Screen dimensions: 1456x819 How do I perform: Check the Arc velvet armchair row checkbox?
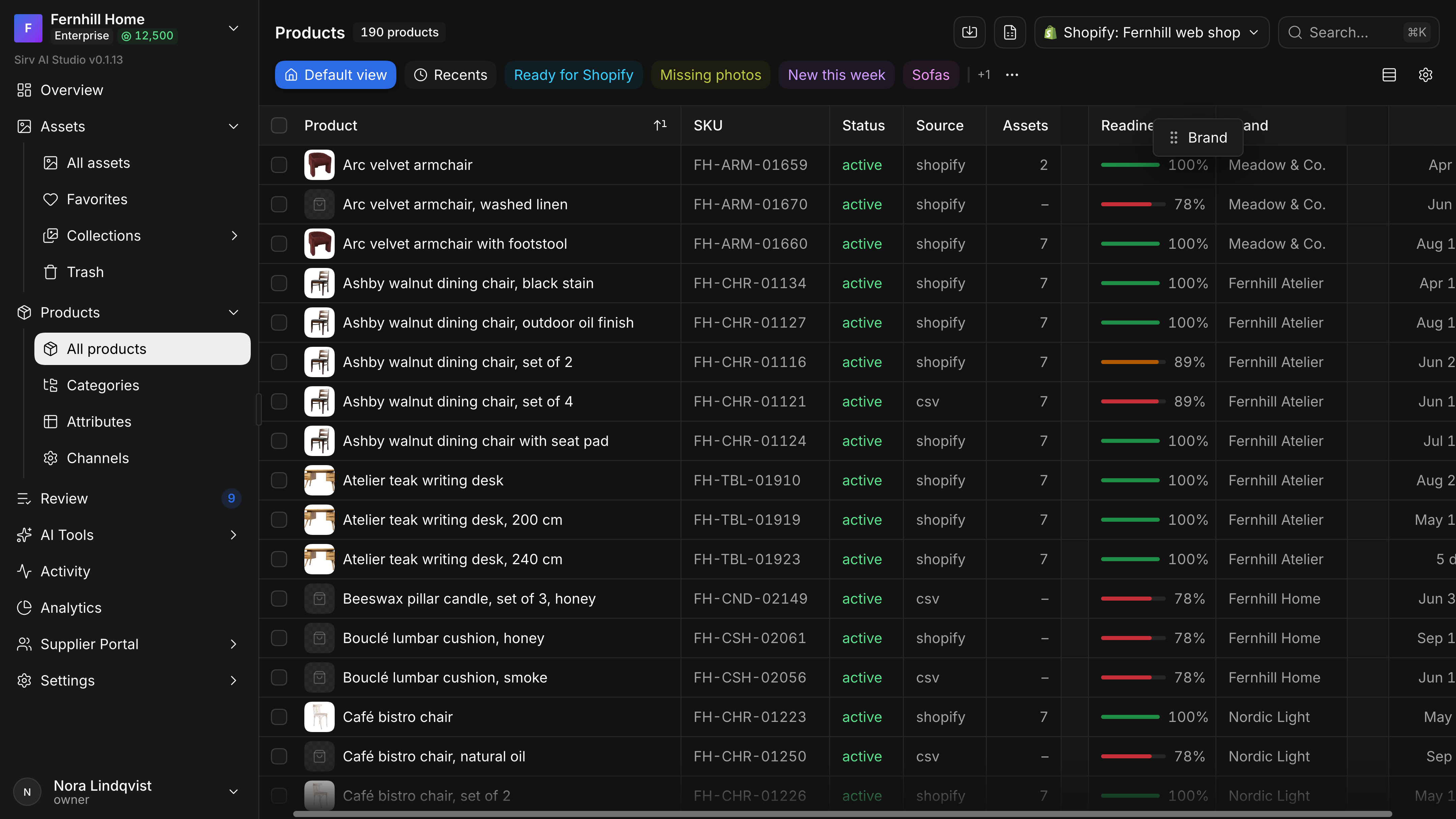point(279,164)
